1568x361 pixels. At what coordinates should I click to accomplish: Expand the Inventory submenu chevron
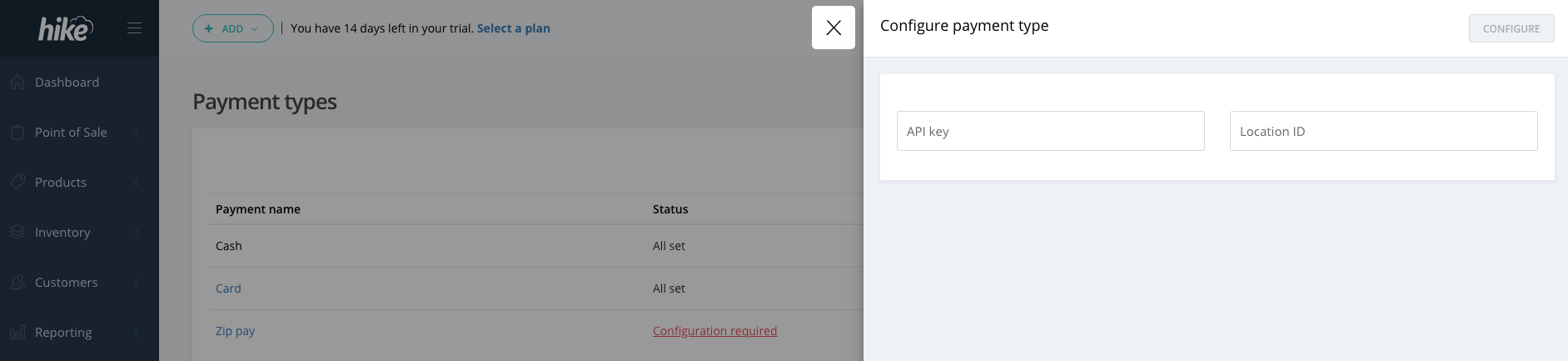pyautogui.click(x=137, y=232)
